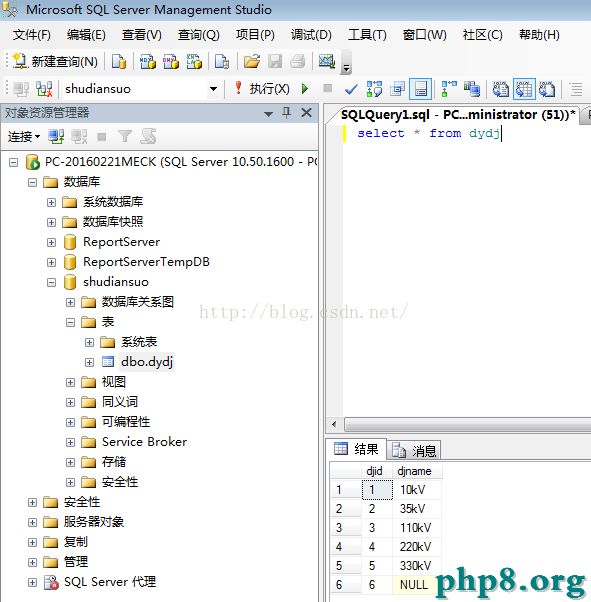This screenshot has width=591, height=602.
Task: Click the SQL Server Compact query icon
Action: (x=222, y=61)
